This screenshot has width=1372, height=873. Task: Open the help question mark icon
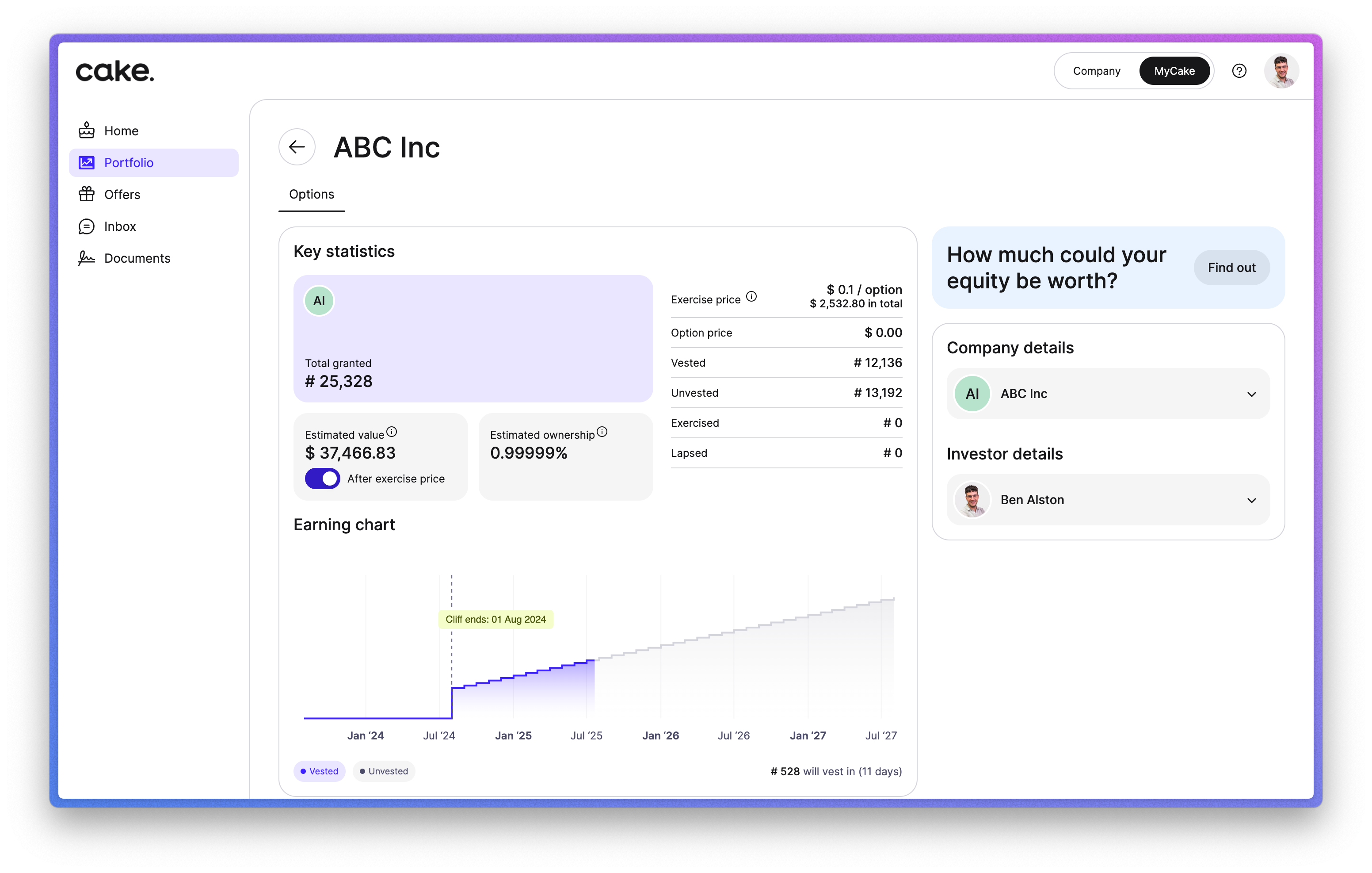[x=1239, y=71]
